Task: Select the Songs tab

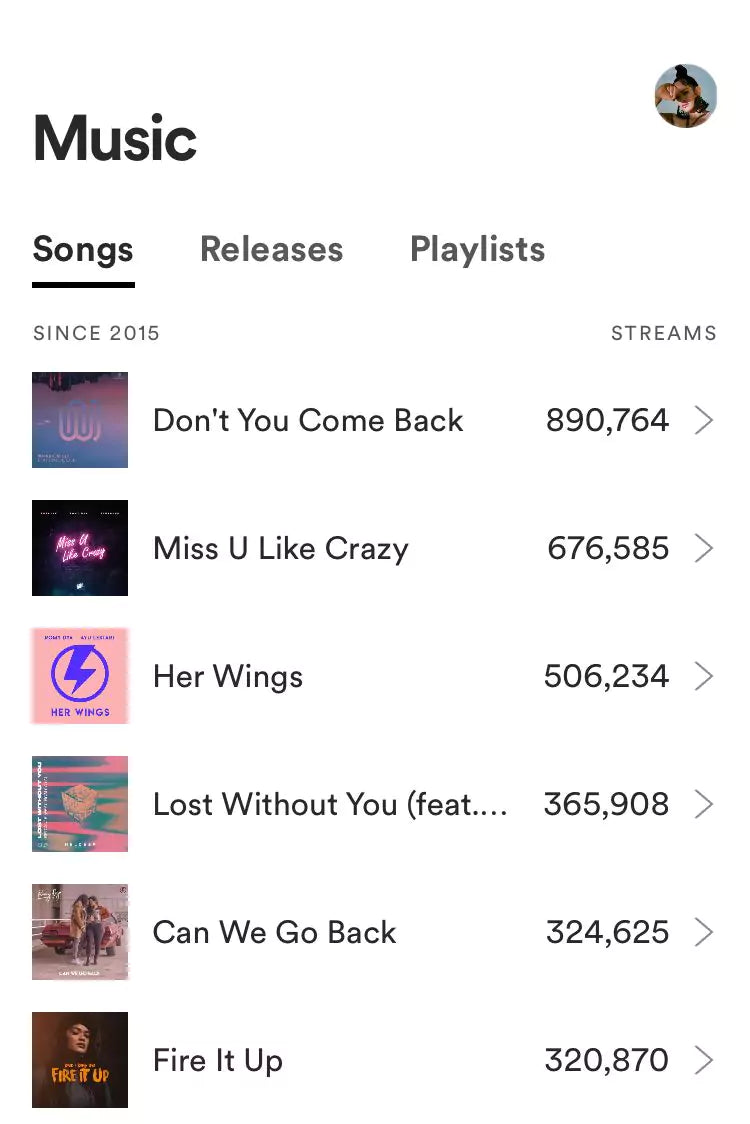Action: (83, 249)
